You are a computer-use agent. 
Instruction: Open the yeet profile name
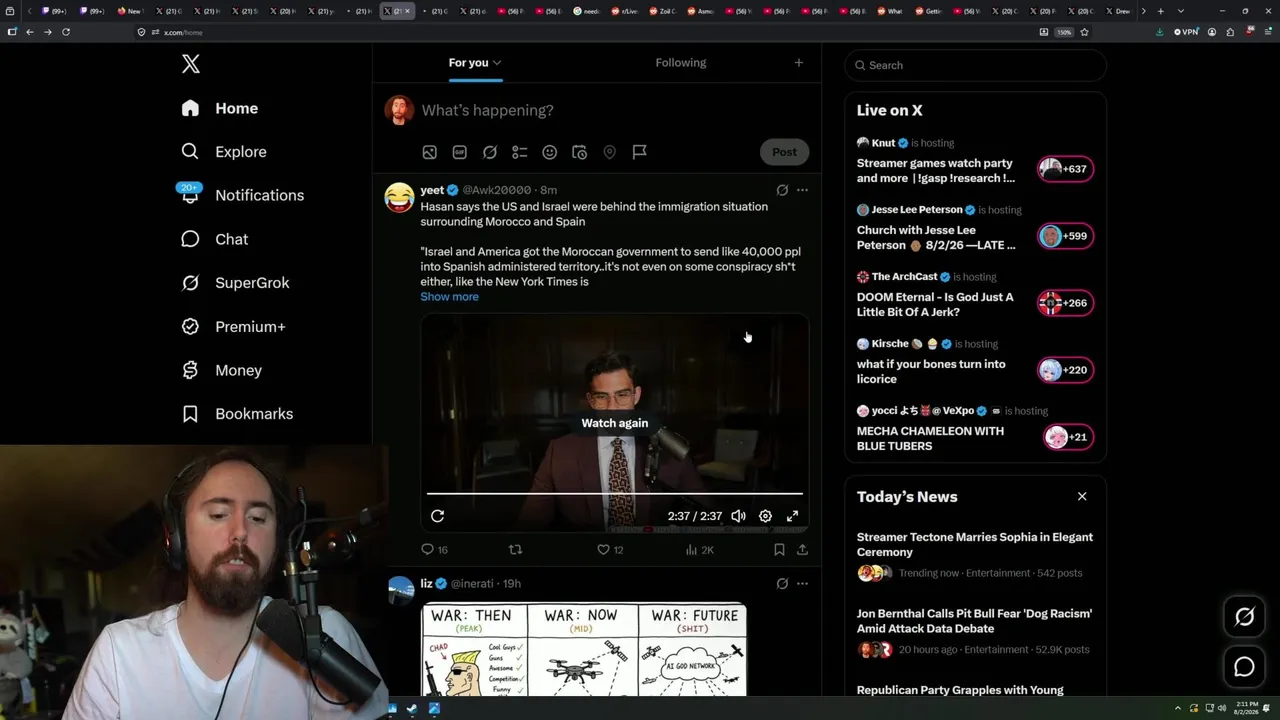432,190
